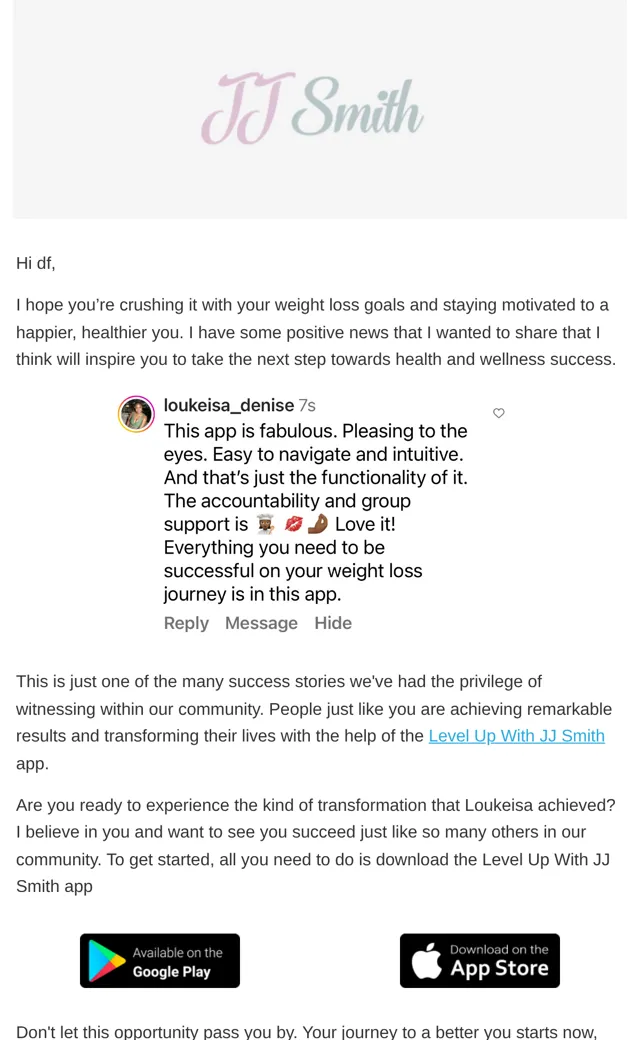640x1040 pixels.
Task: Open the Level Up With JJ Smith link
Action: point(517,736)
